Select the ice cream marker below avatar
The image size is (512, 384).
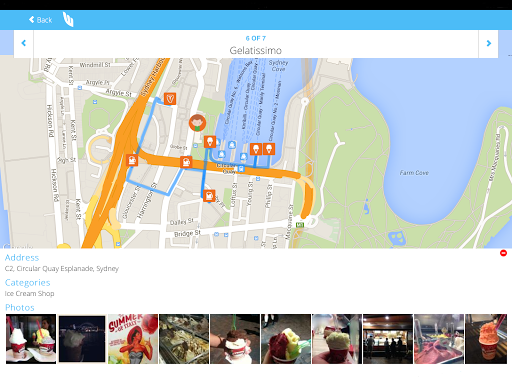[x=210, y=142]
